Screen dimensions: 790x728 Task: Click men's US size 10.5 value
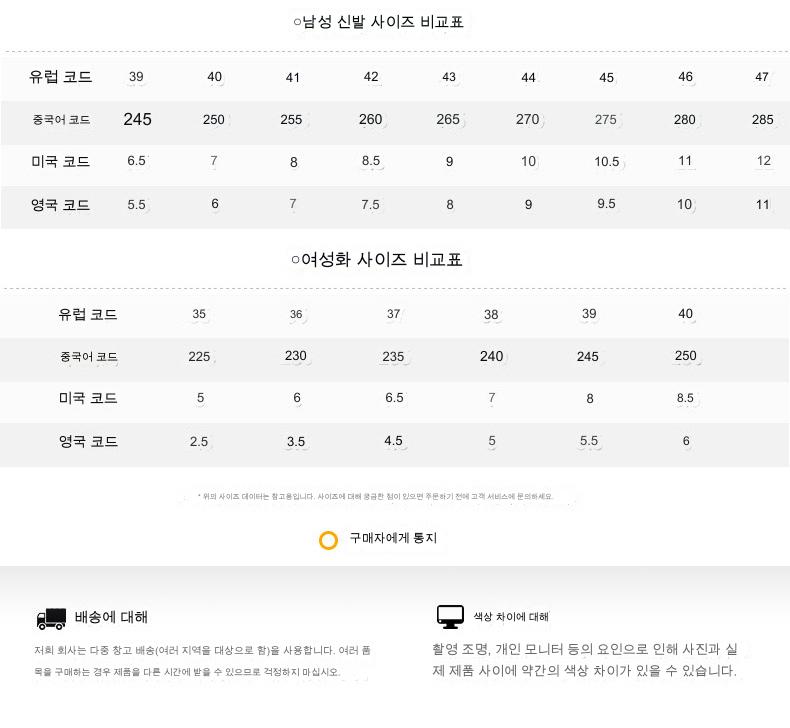[607, 162]
